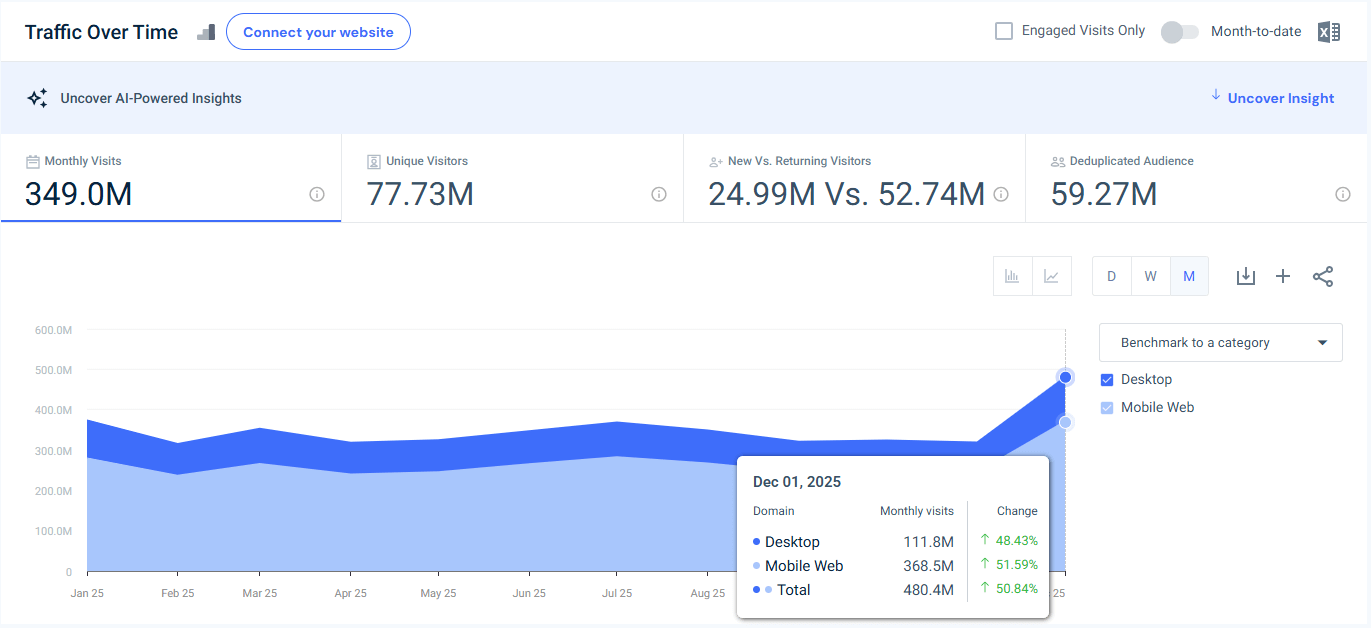
Task: Switch chart to bar chart view
Action: (x=1012, y=276)
